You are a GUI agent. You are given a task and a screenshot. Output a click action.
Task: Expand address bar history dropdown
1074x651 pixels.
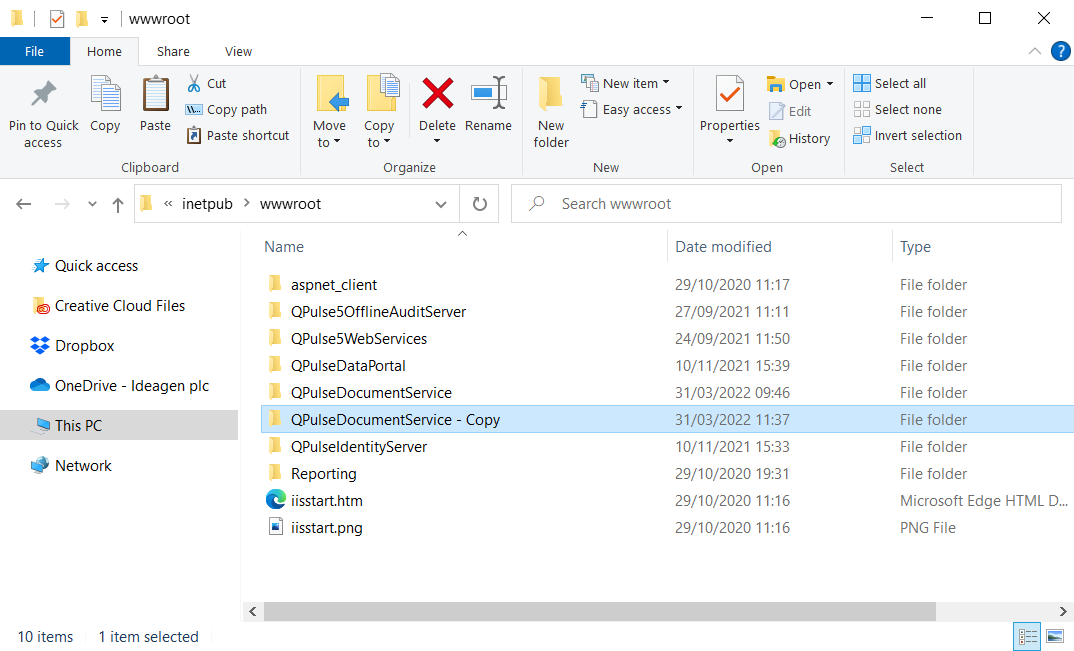pyautogui.click(x=441, y=204)
